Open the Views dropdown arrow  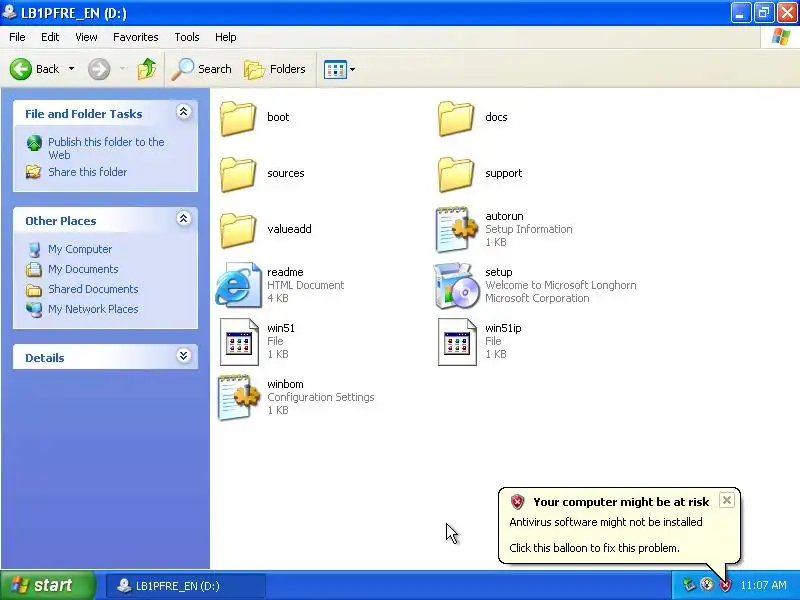click(352, 69)
